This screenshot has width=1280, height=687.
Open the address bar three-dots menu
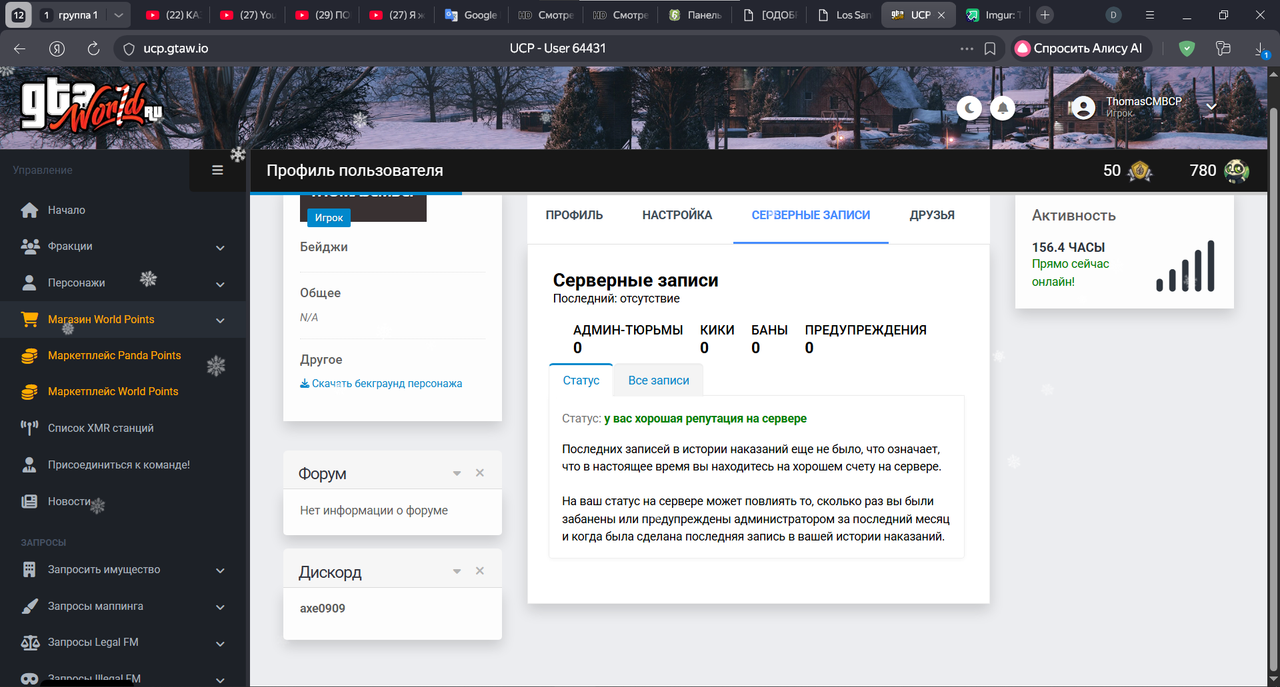966,48
